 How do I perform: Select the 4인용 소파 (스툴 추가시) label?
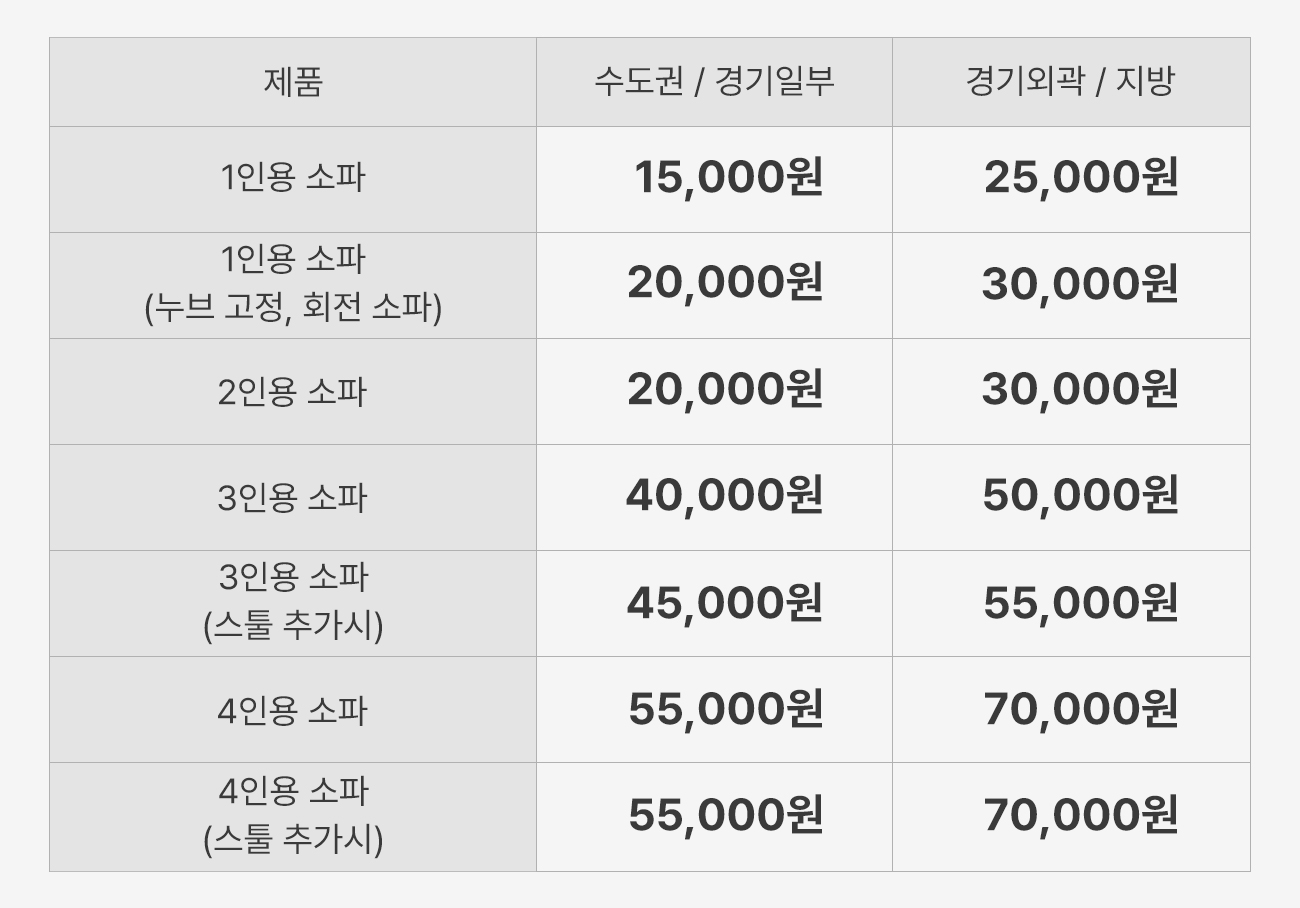pos(293,816)
